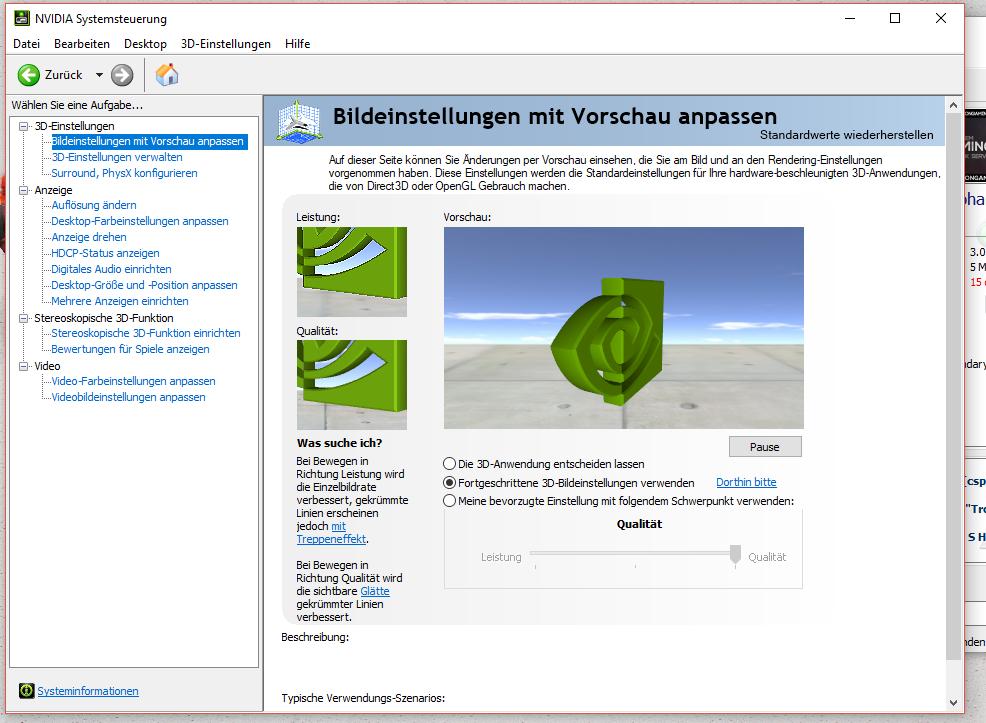Viewport: 986px width, 723px height.
Task: Collapse the 3D-Einstellungen tree node
Action: pyautogui.click(x=24, y=126)
